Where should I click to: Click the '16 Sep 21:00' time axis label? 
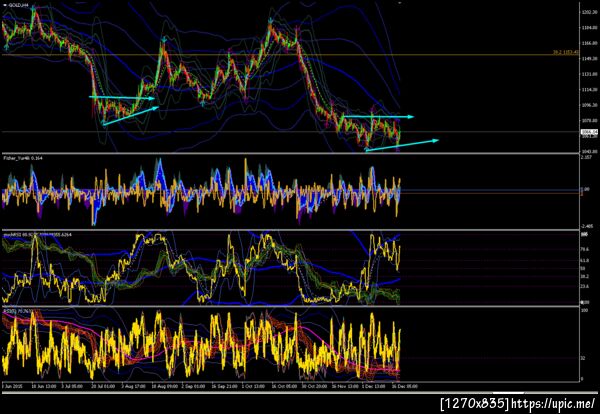223,386
